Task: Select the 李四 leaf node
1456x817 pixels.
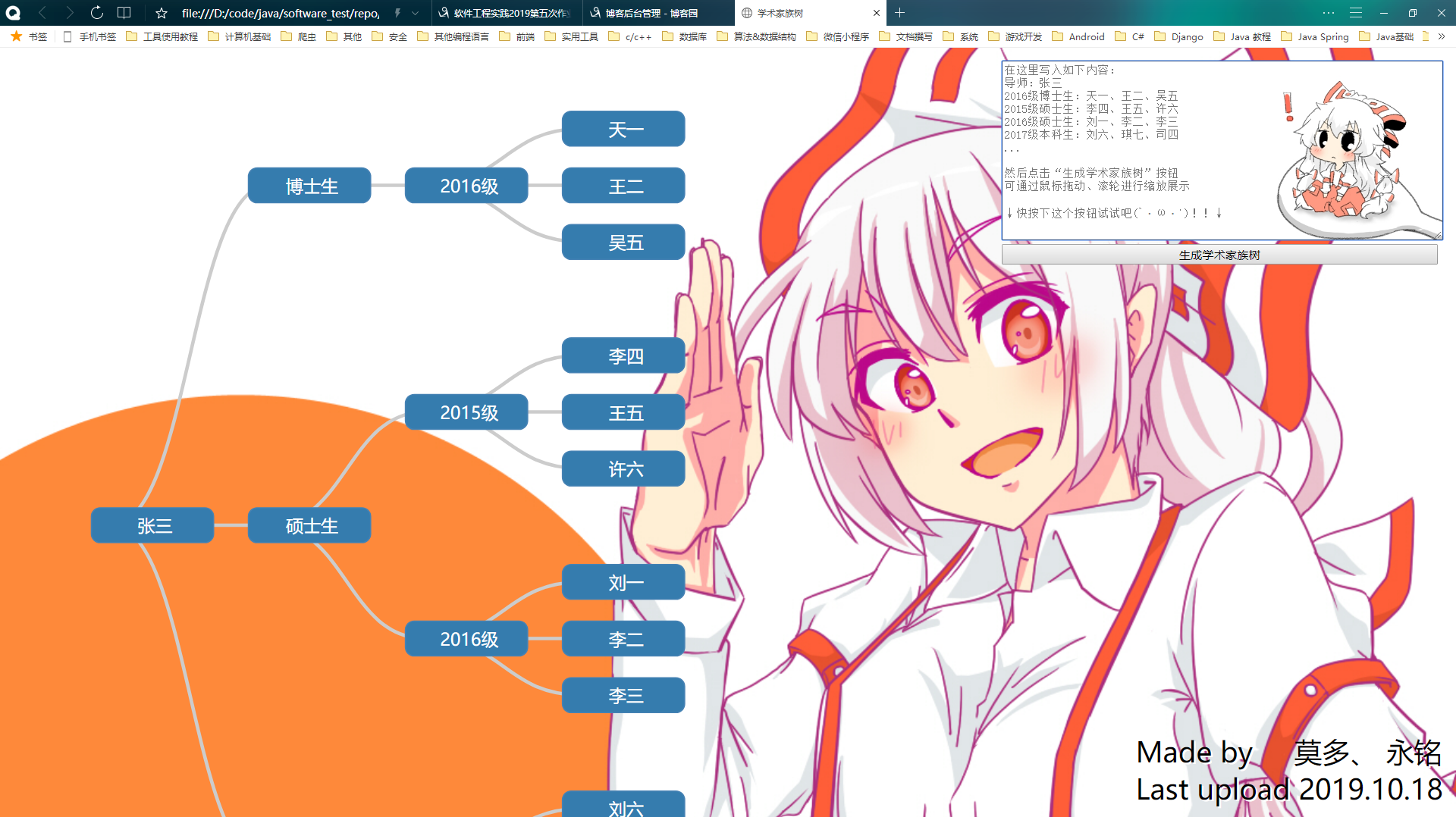Action: click(623, 355)
